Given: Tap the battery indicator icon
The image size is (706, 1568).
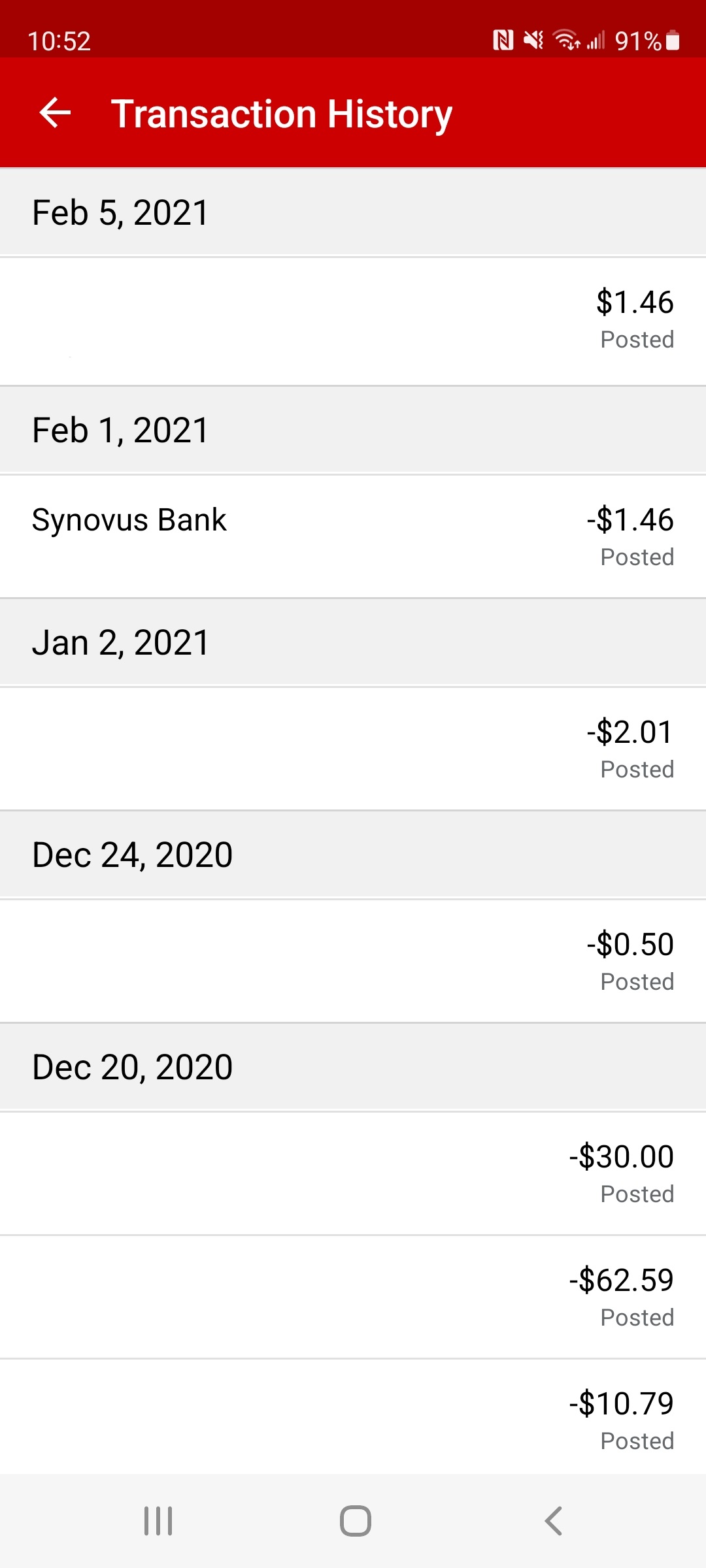Looking at the screenshot, I should click(x=673, y=41).
